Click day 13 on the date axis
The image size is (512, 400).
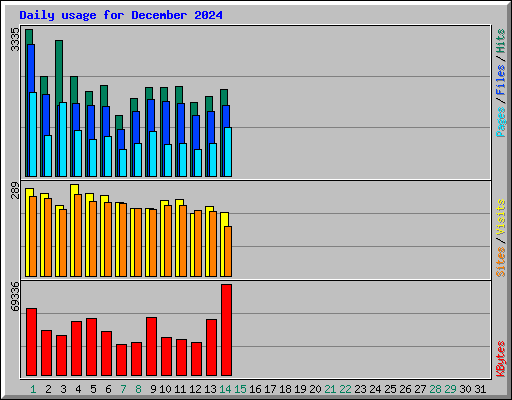210,389
